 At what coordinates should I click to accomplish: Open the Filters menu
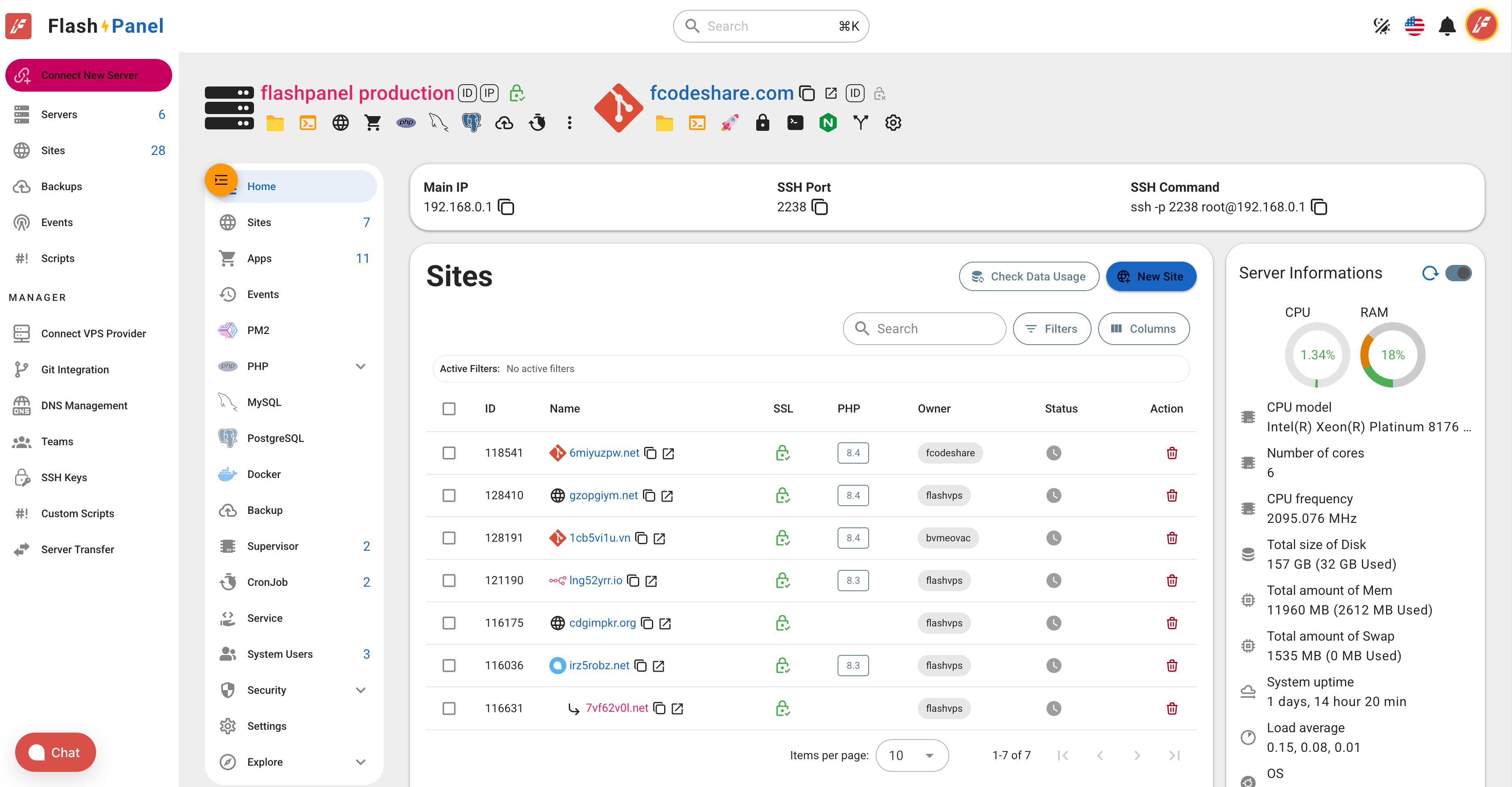click(1052, 329)
